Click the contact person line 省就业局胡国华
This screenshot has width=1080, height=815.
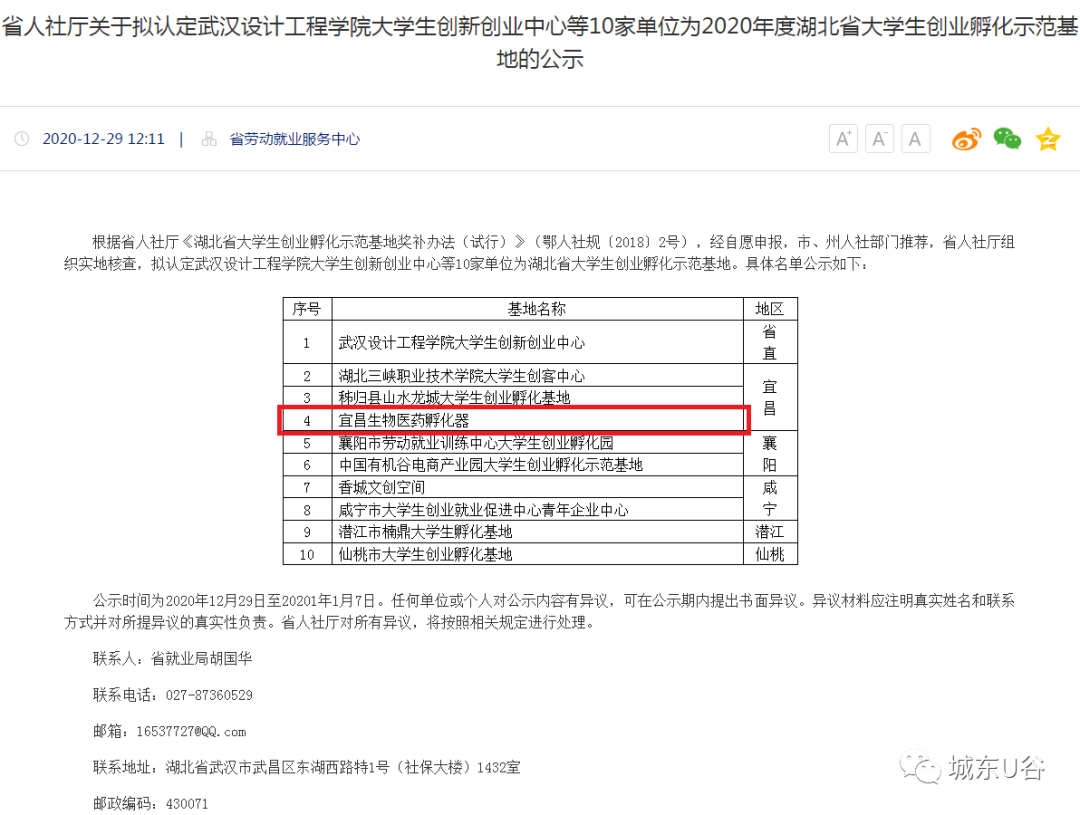[x=172, y=659]
